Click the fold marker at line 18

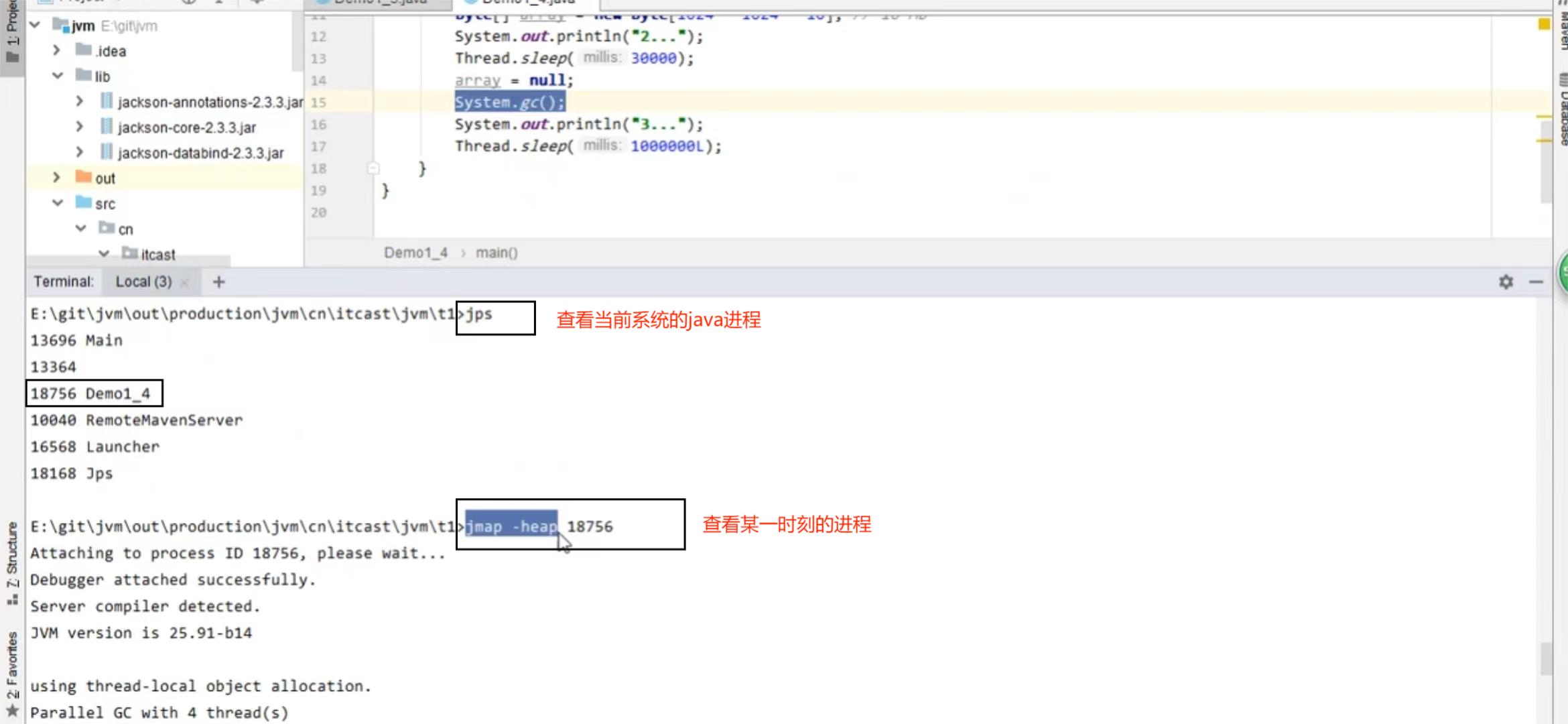[374, 168]
